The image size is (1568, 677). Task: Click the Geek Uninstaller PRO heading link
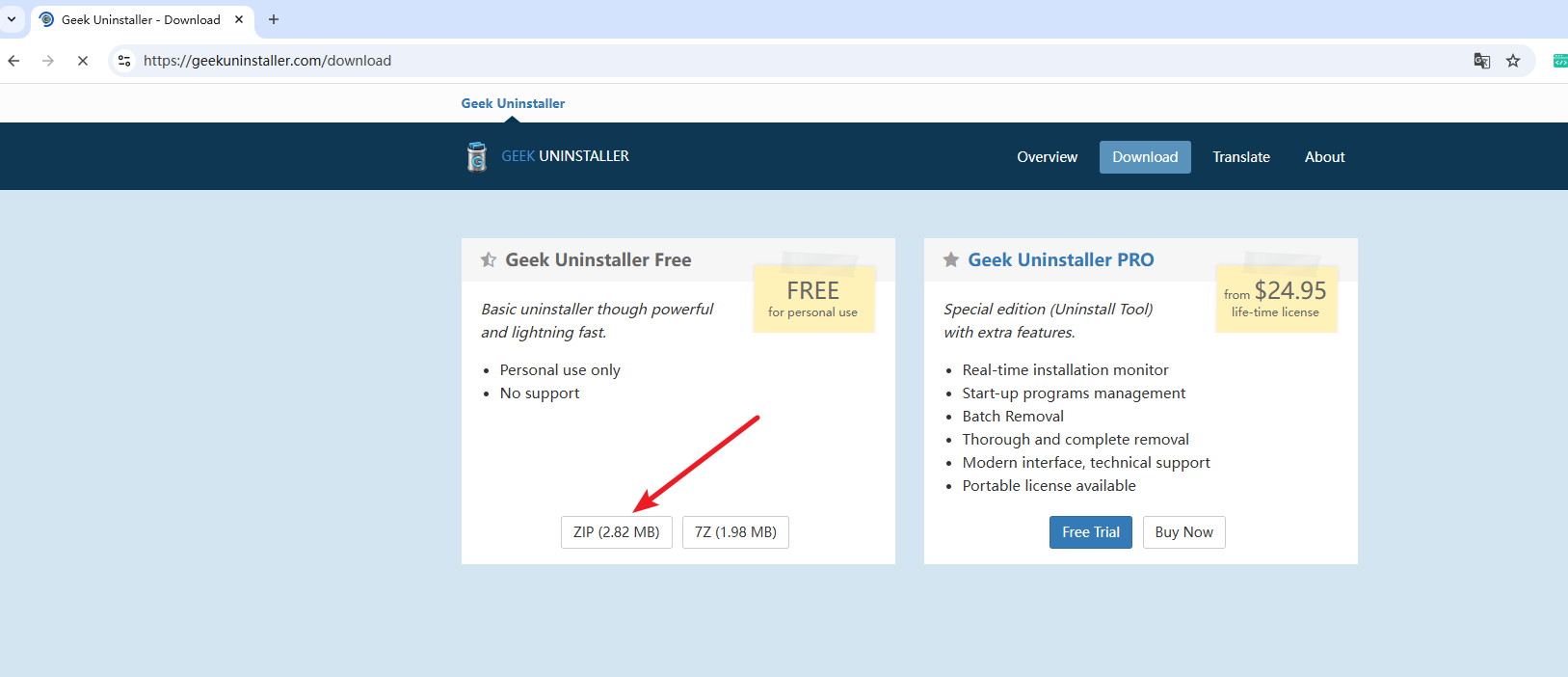1061,259
